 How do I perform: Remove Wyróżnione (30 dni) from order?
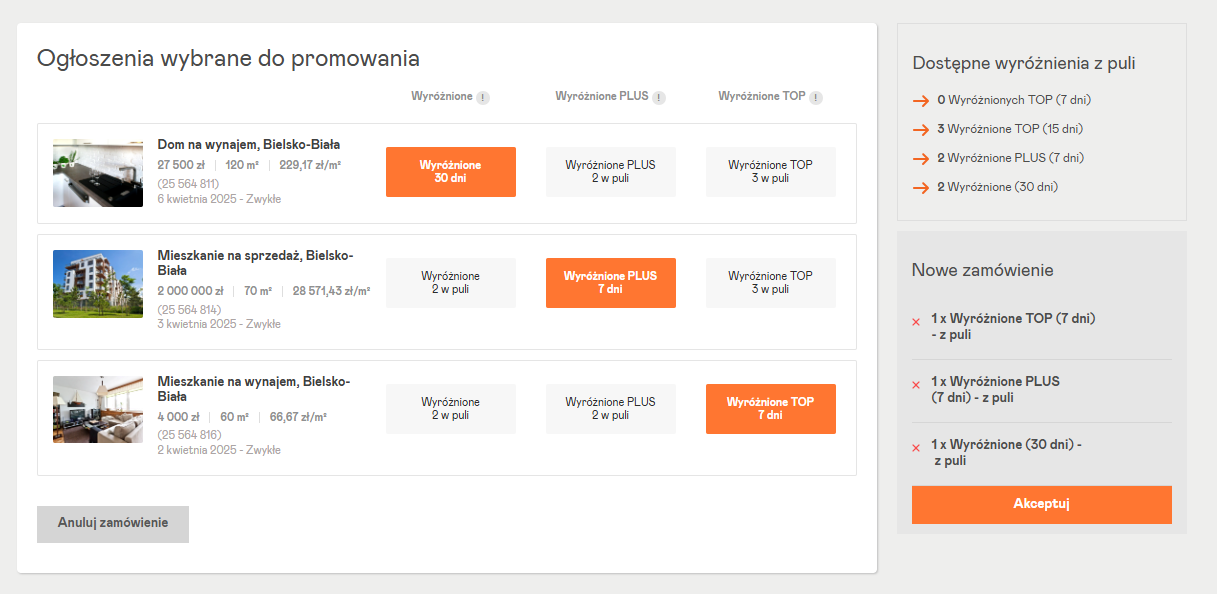(916, 448)
